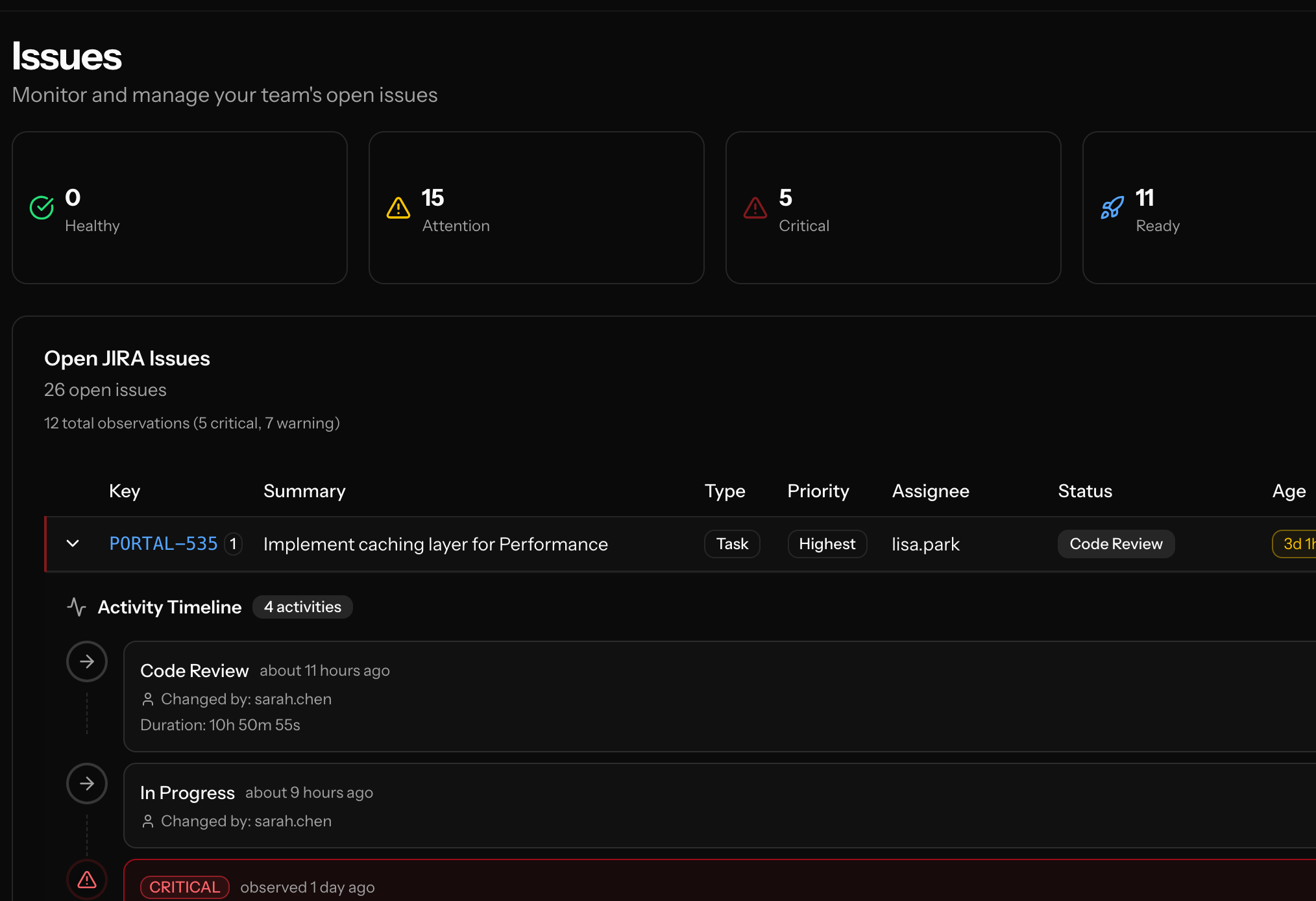The width and height of the screenshot is (1316, 901).
Task: Click the Summary column header
Action: pyautogui.click(x=304, y=491)
